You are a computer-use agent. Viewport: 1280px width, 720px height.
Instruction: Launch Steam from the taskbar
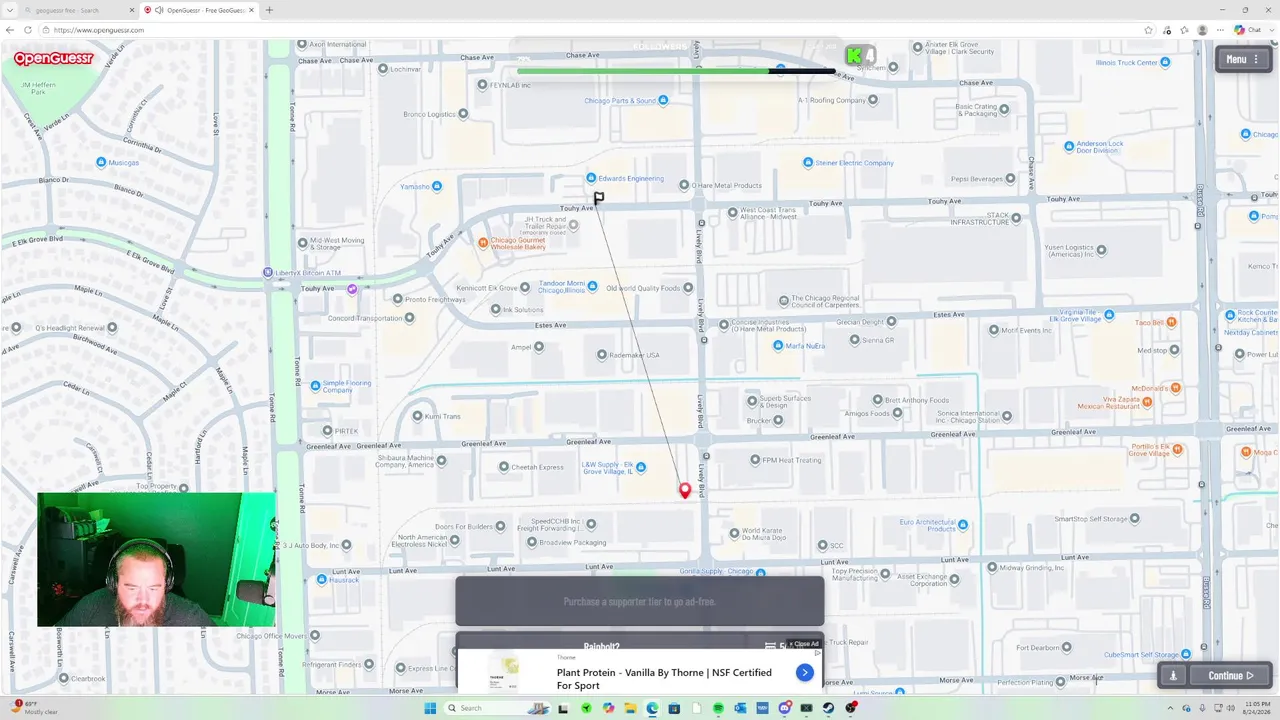828,708
